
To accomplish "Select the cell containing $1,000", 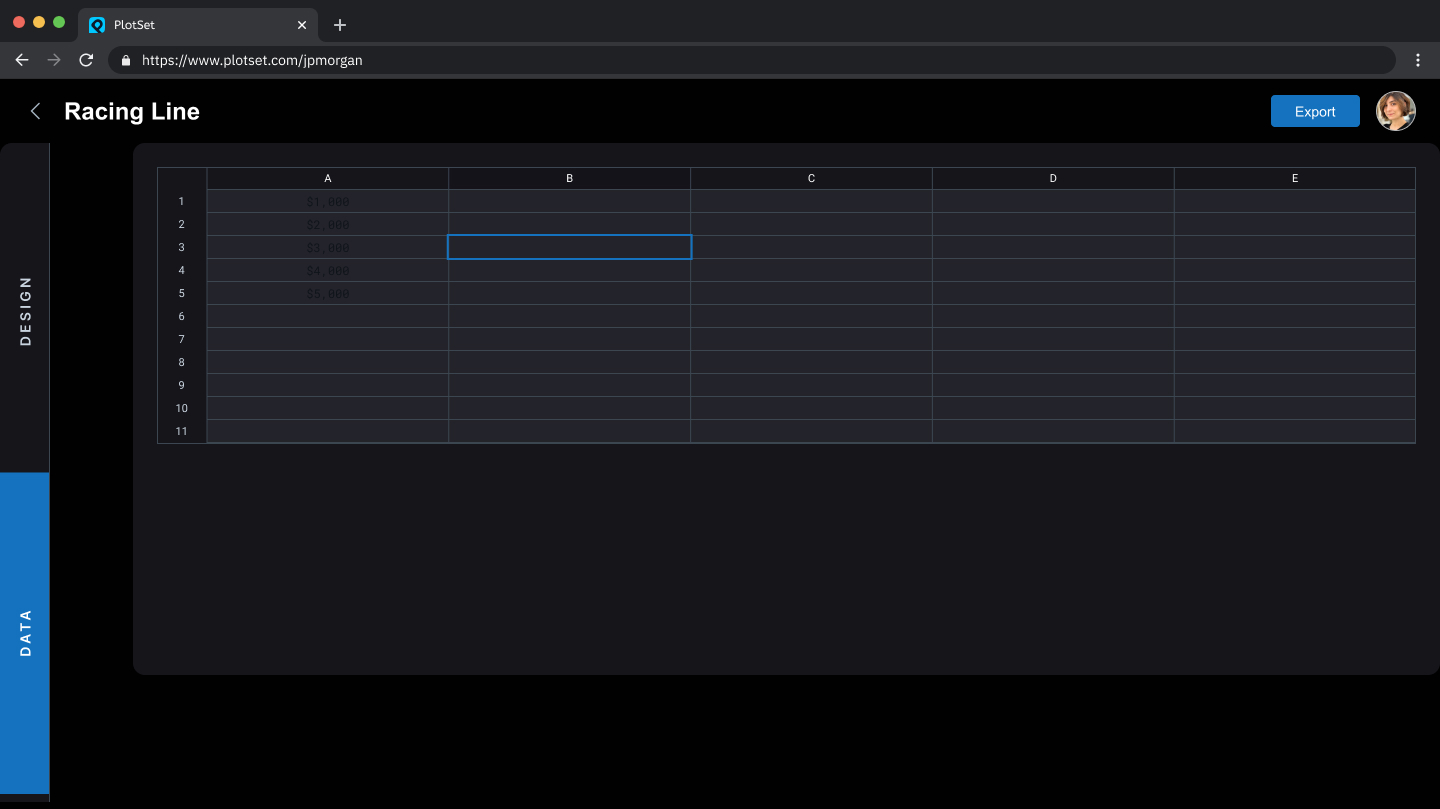I will pyautogui.click(x=327, y=200).
